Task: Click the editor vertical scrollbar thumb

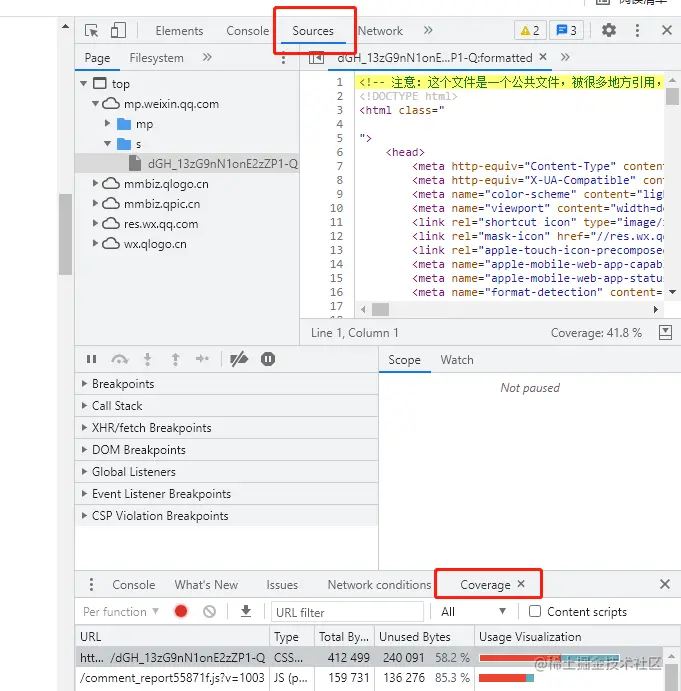Action: [672, 96]
